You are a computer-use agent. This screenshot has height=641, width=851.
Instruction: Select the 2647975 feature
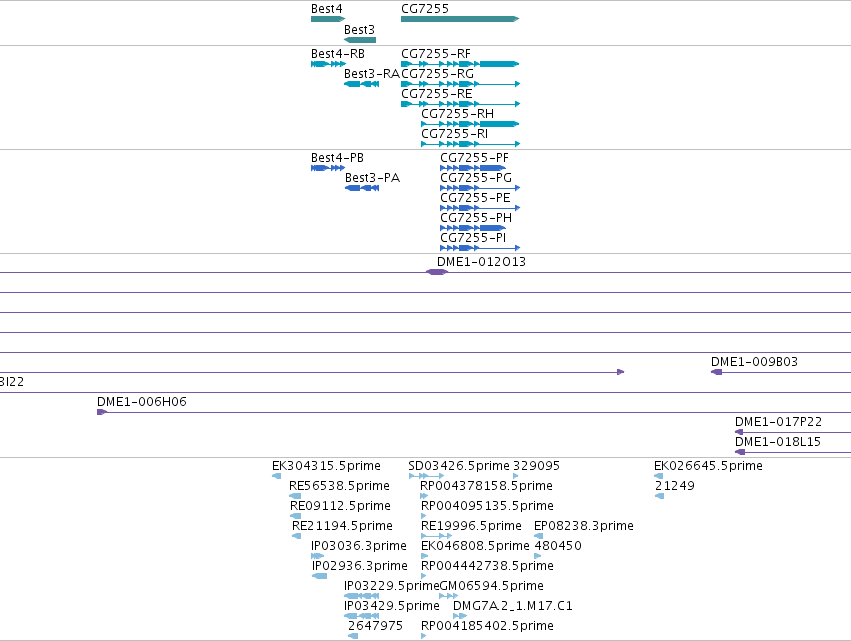[x=353, y=636]
